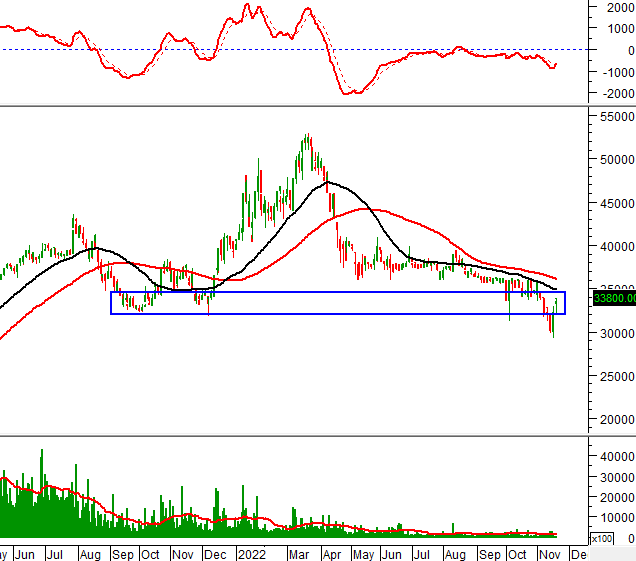Screen dimensions: 636x561
Task: Click the -1000 label on the oscillator axis
Action: (x=613, y=72)
